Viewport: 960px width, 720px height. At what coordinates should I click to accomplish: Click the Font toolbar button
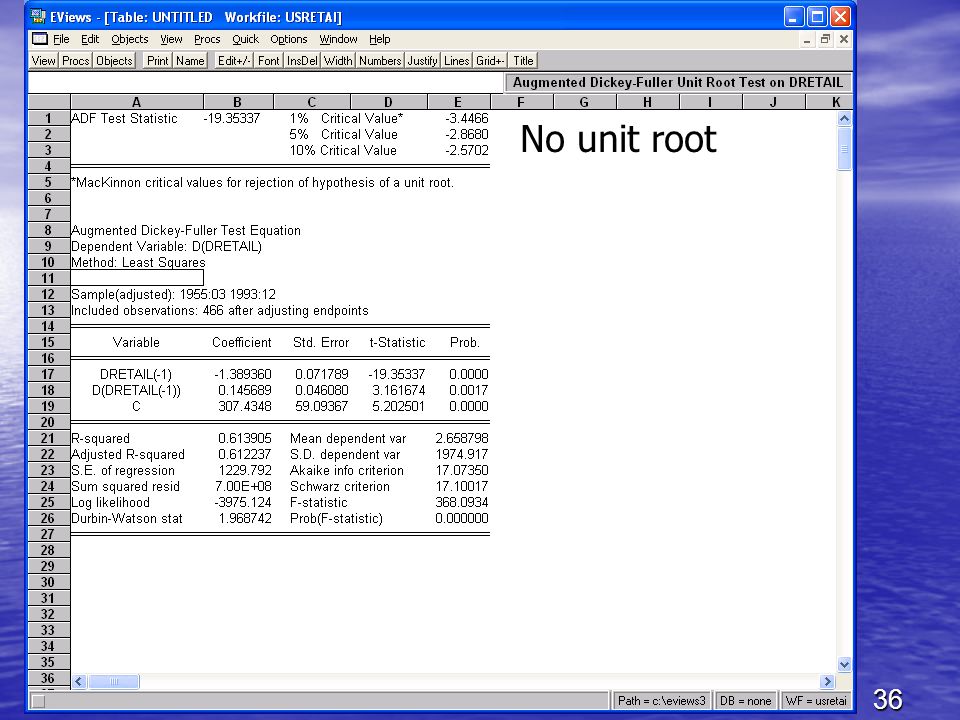pyautogui.click(x=268, y=61)
